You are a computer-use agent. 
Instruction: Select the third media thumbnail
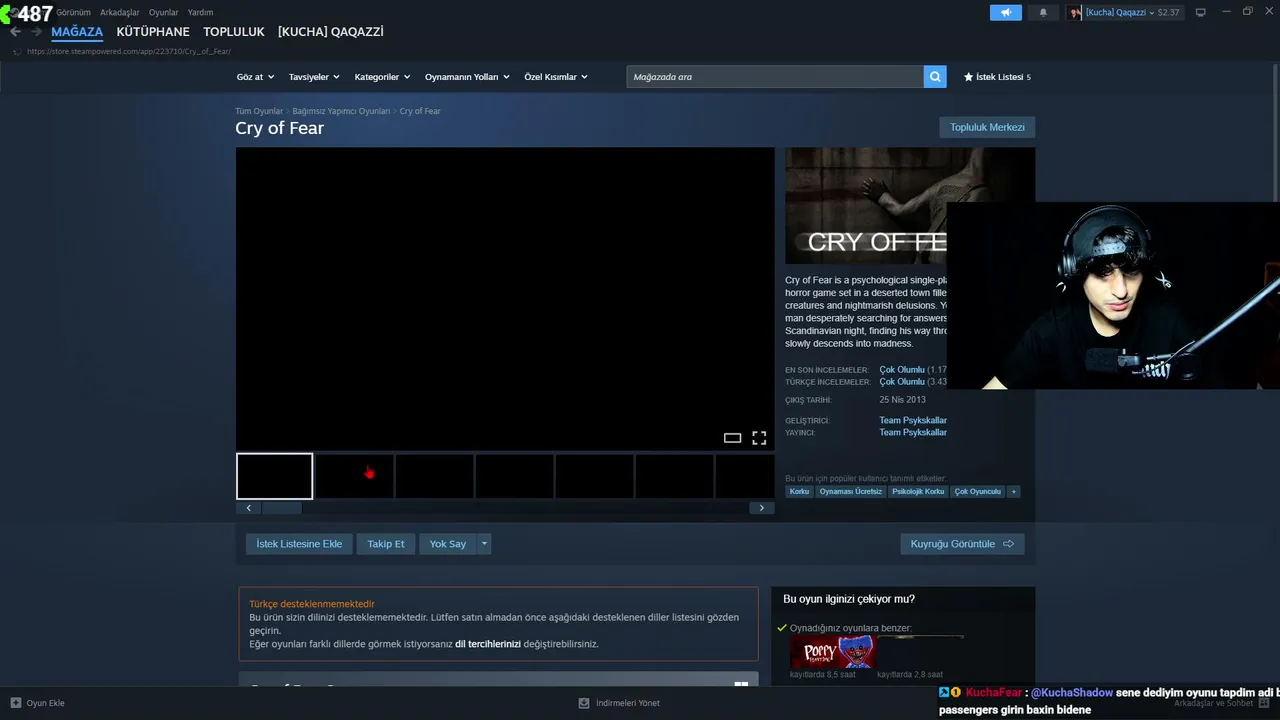pos(434,476)
